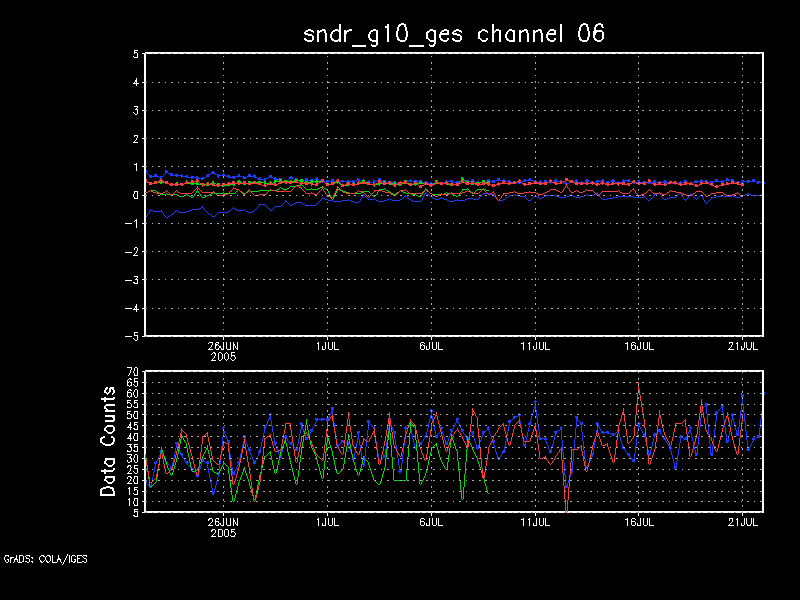The height and width of the screenshot is (600, 800).
Task: Click the y-axis value 0 on the upper chart
Action: click(135, 195)
